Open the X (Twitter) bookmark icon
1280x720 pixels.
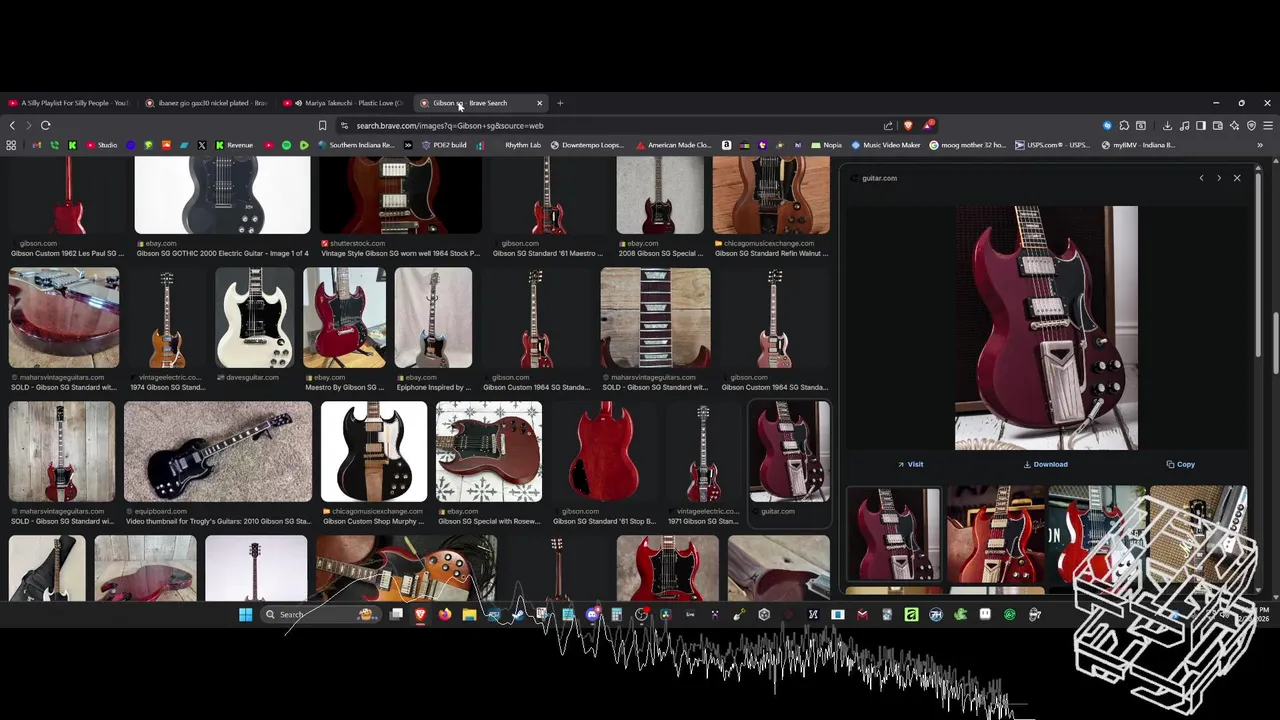point(202,145)
